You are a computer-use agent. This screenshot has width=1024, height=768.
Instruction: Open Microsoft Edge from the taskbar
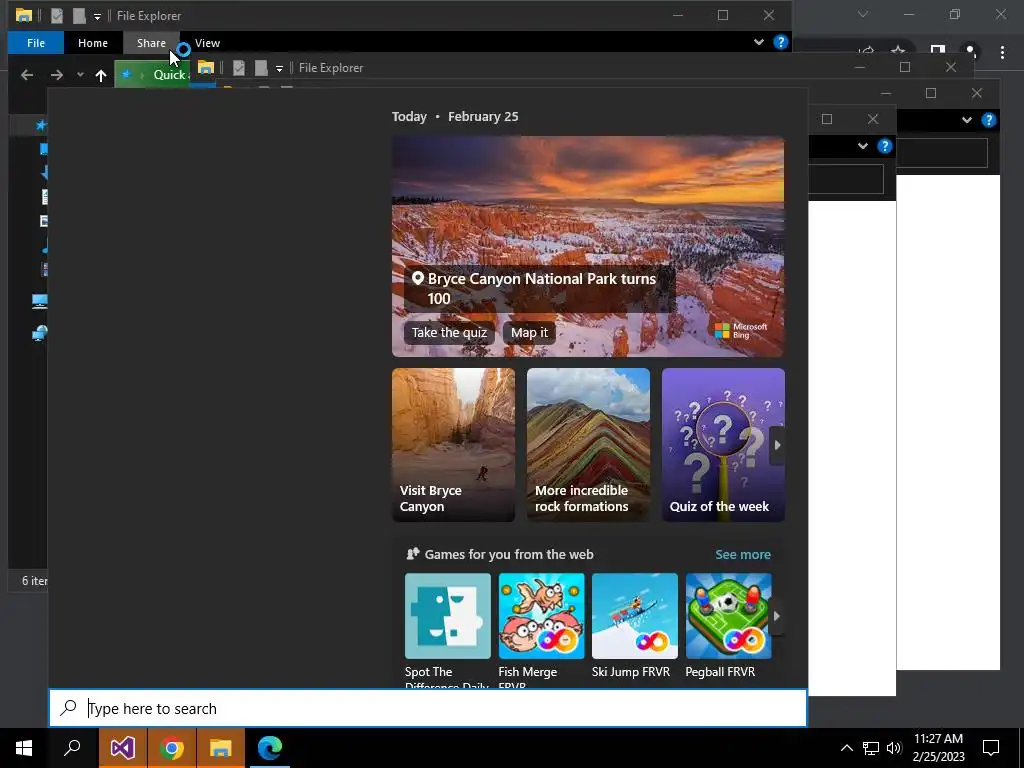pyautogui.click(x=270, y=748)
